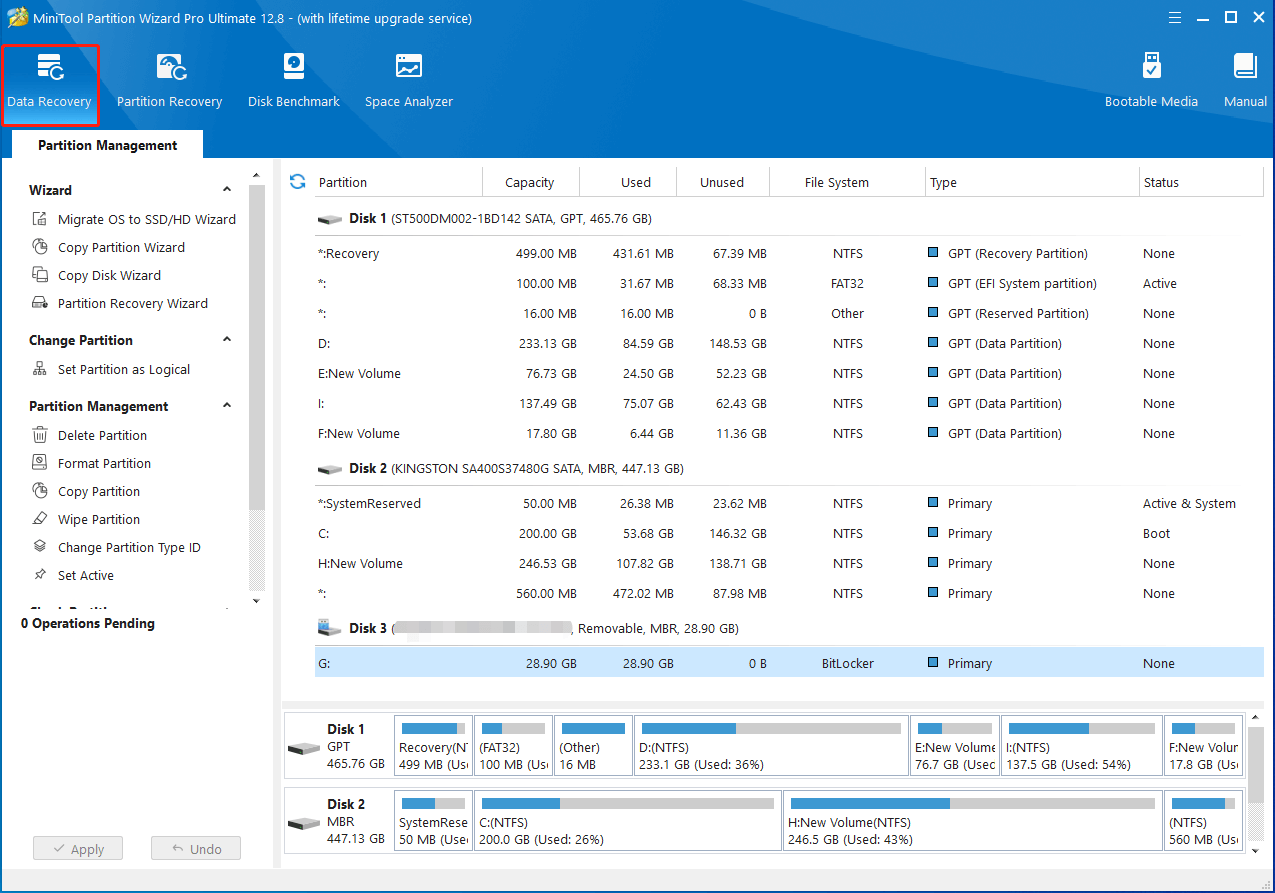1275x893 pixels.
Task: Click Disk 3 removable drive icon in list
Action: tap(329, 628)
